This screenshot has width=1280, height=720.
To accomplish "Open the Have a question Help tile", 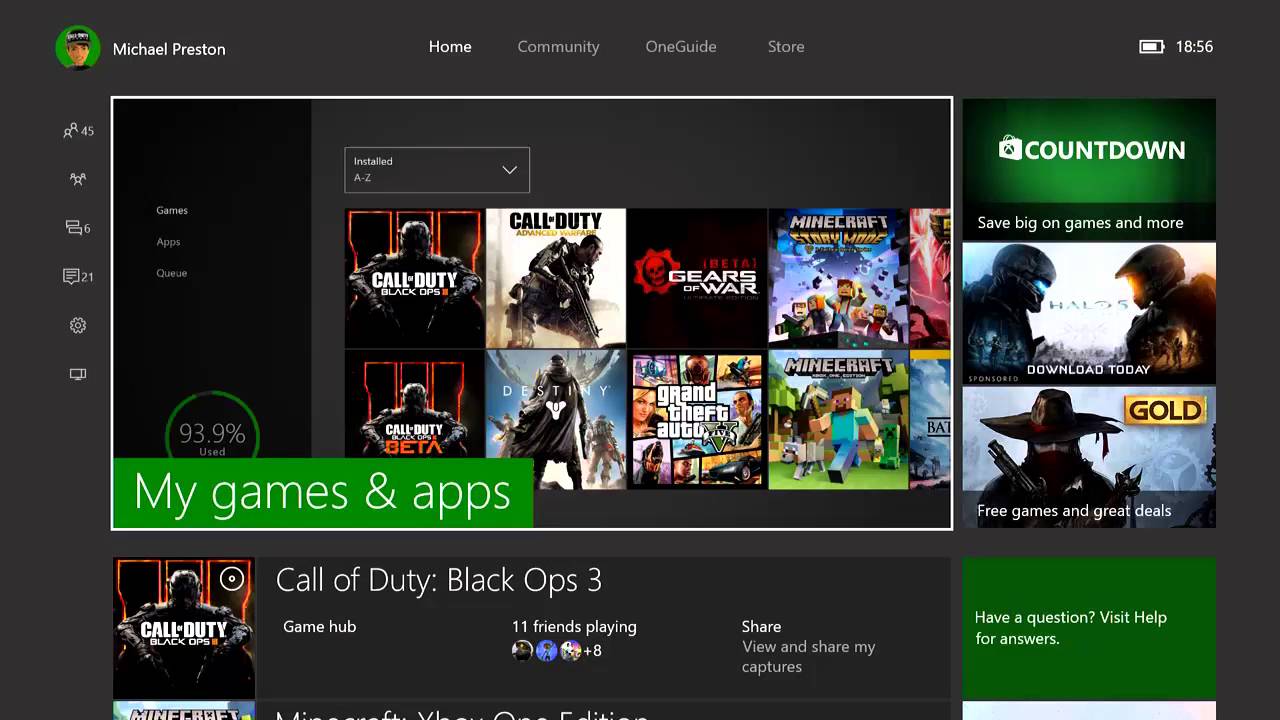I will pyautogui.click(x=1089, y=628).
